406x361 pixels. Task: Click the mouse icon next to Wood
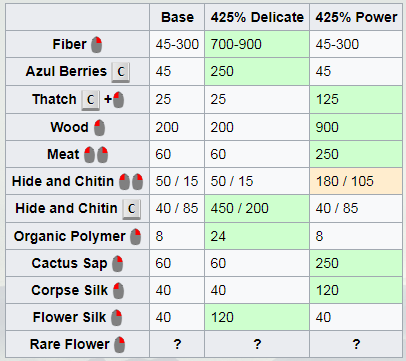[99, 128]
